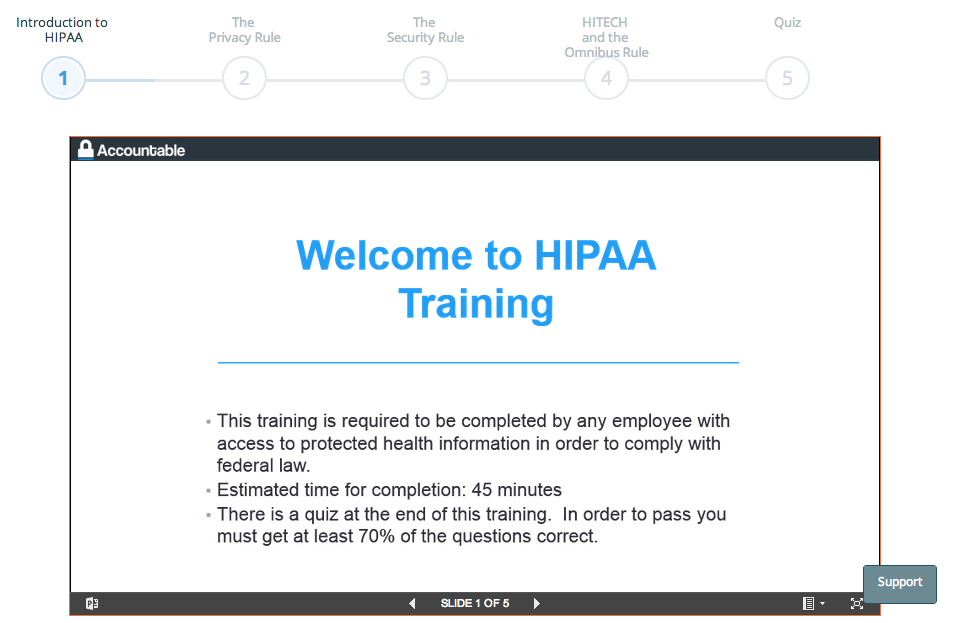Open the slide viewer options menu dropdown
Viewport: 954px width, 623px height.
click(x=813, y=603)
